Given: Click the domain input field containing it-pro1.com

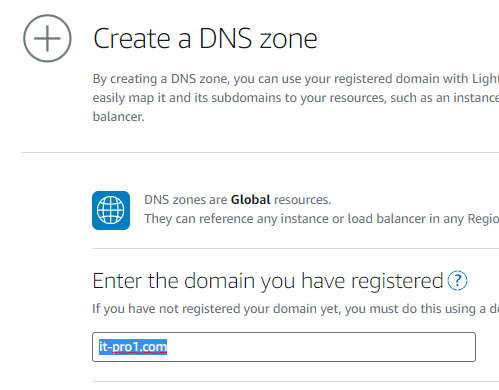Looking at the screenshot, I should tap(284, 347).
